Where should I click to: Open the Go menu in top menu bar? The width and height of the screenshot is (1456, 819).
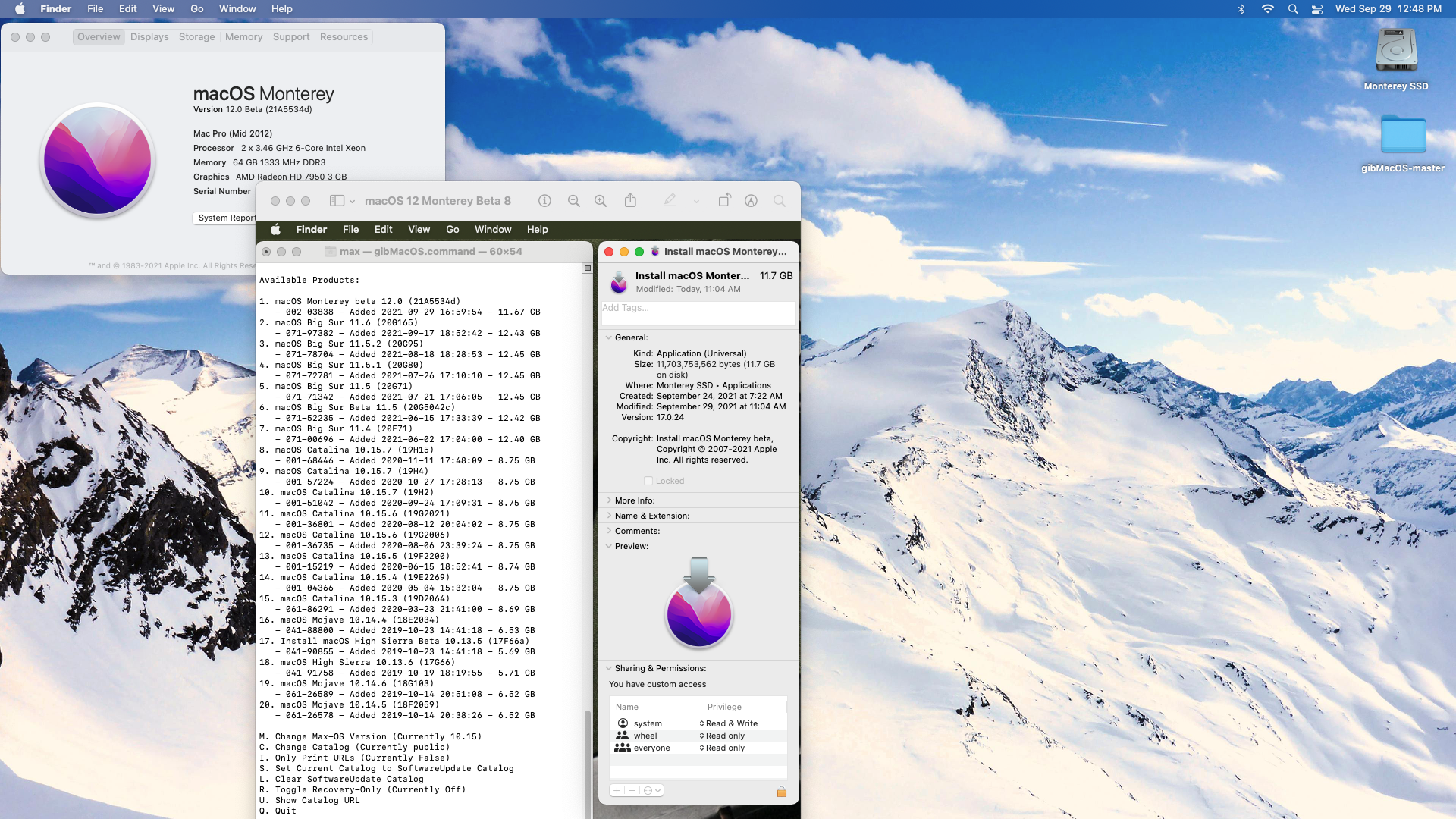[197, 9]
